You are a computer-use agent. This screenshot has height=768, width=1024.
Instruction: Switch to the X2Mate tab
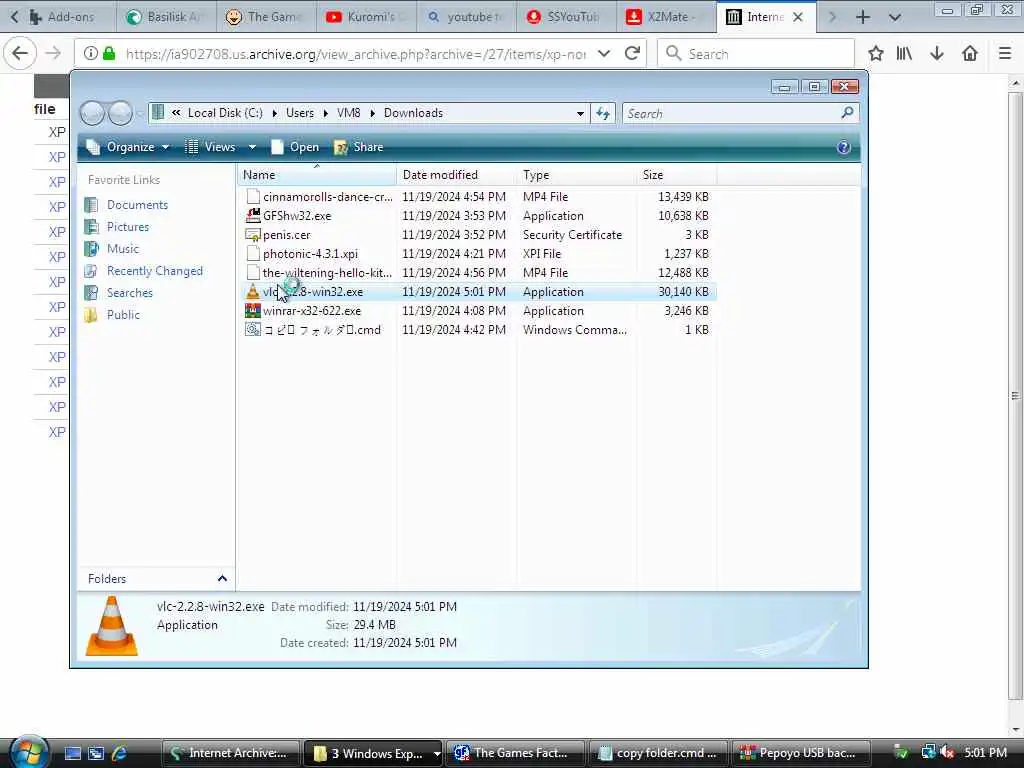click(666, 17)
